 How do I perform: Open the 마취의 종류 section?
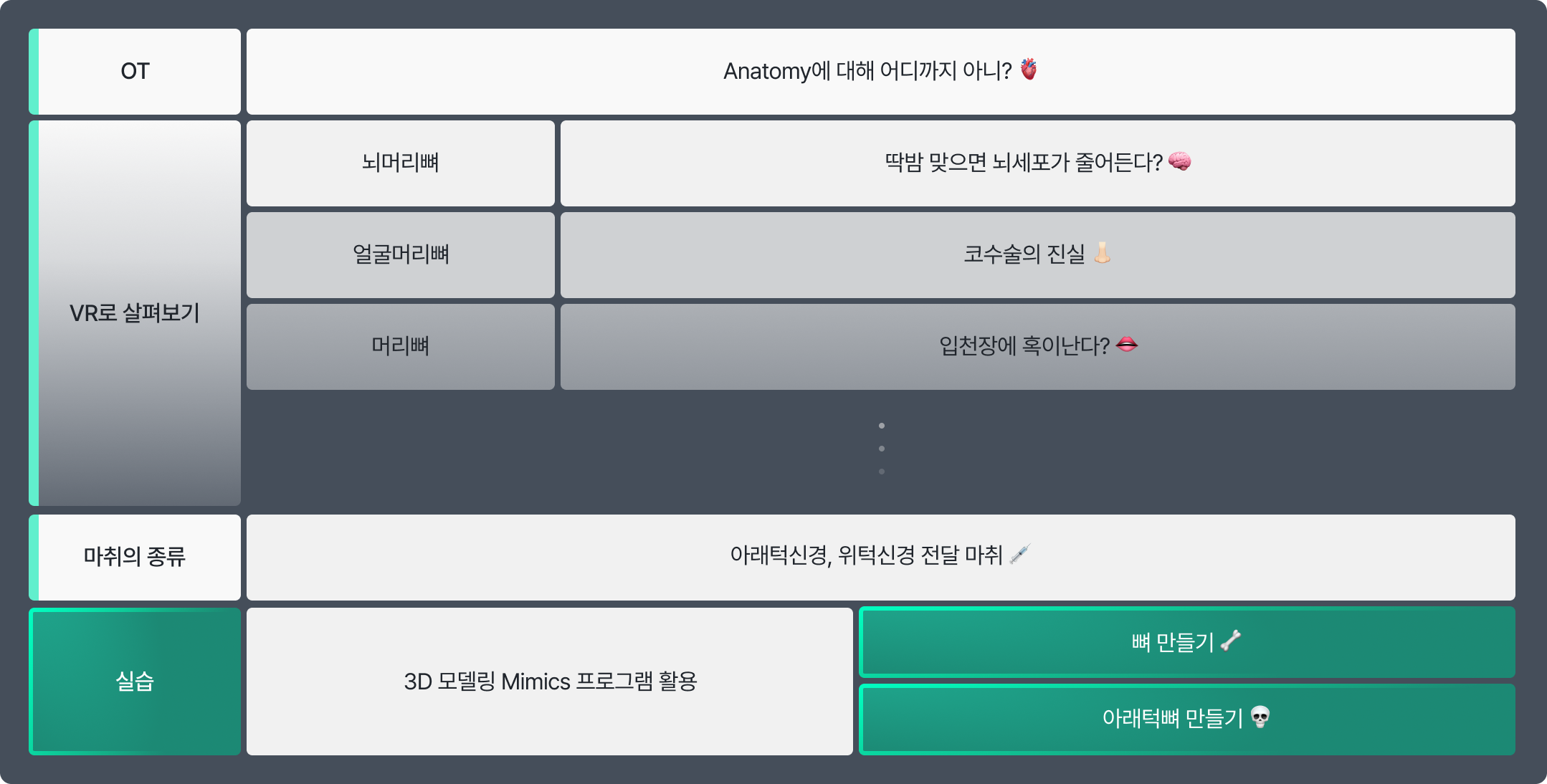pos(135,558)
